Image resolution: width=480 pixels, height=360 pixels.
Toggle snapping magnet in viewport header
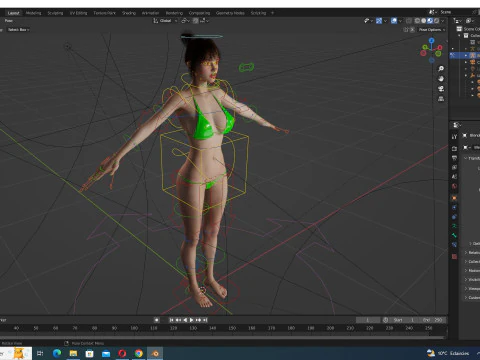(195, 21)
